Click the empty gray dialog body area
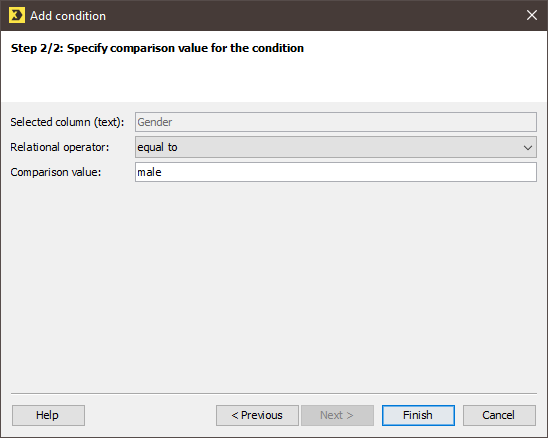Screen dimensions: 548x438 pos(274,287)
